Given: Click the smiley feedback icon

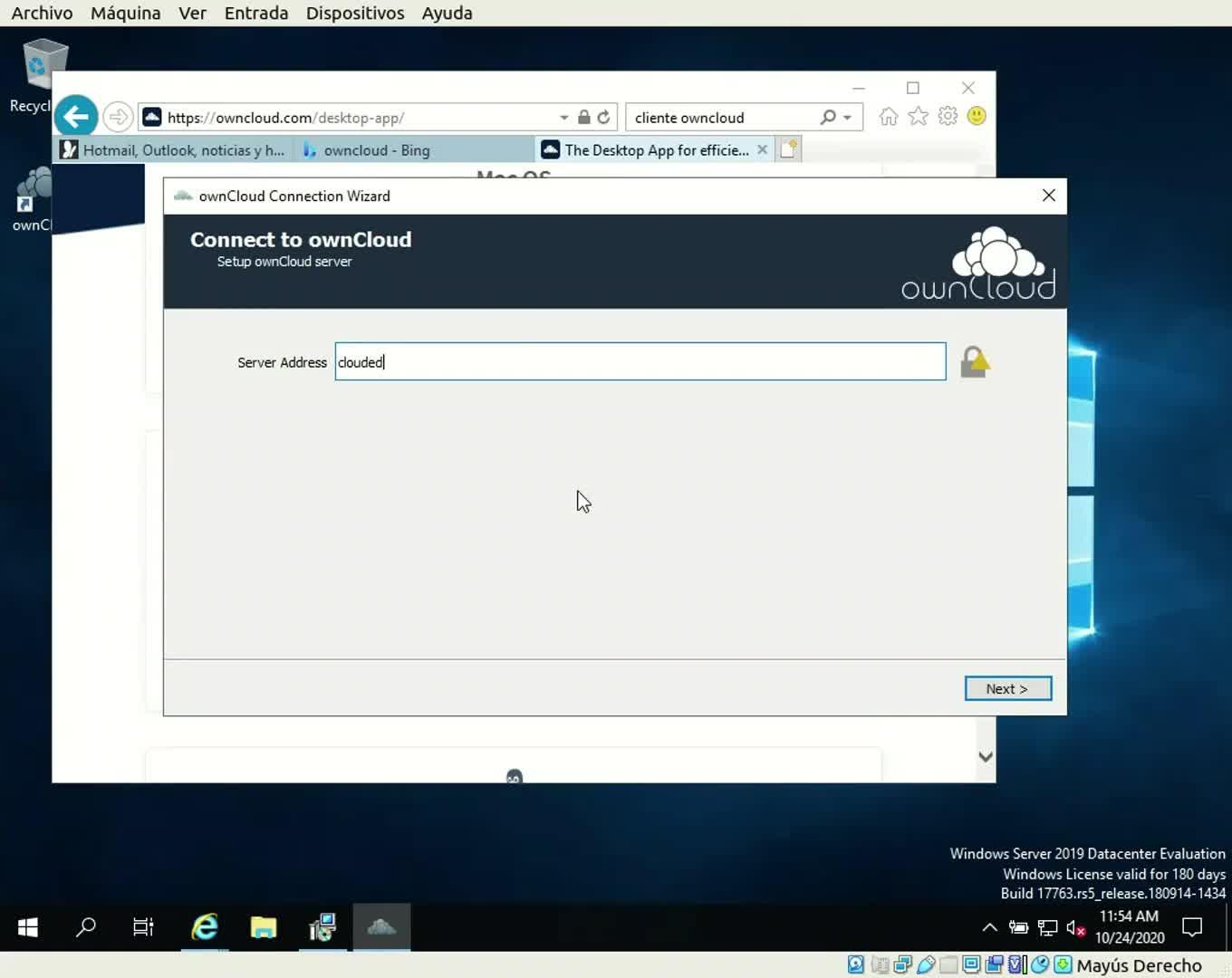Looking at the screenshot, I should [977, 117].
